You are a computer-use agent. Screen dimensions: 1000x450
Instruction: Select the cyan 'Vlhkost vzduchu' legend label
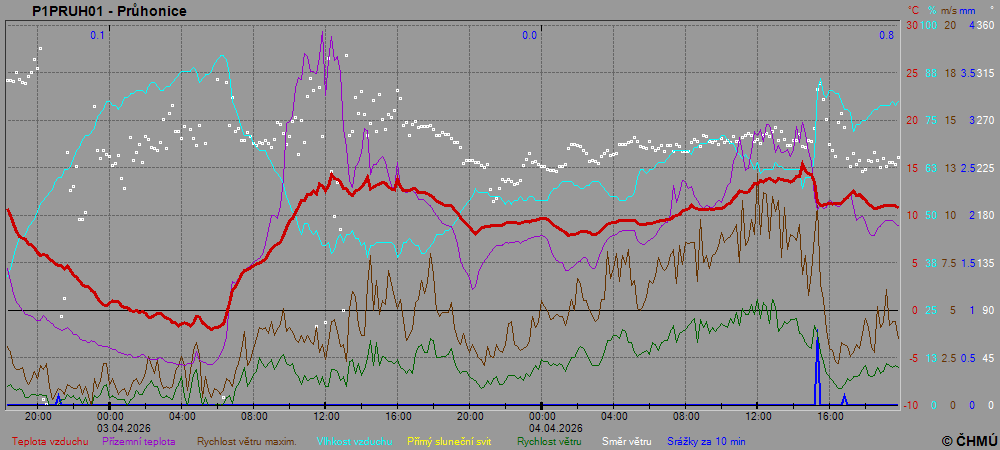[355, 441]
